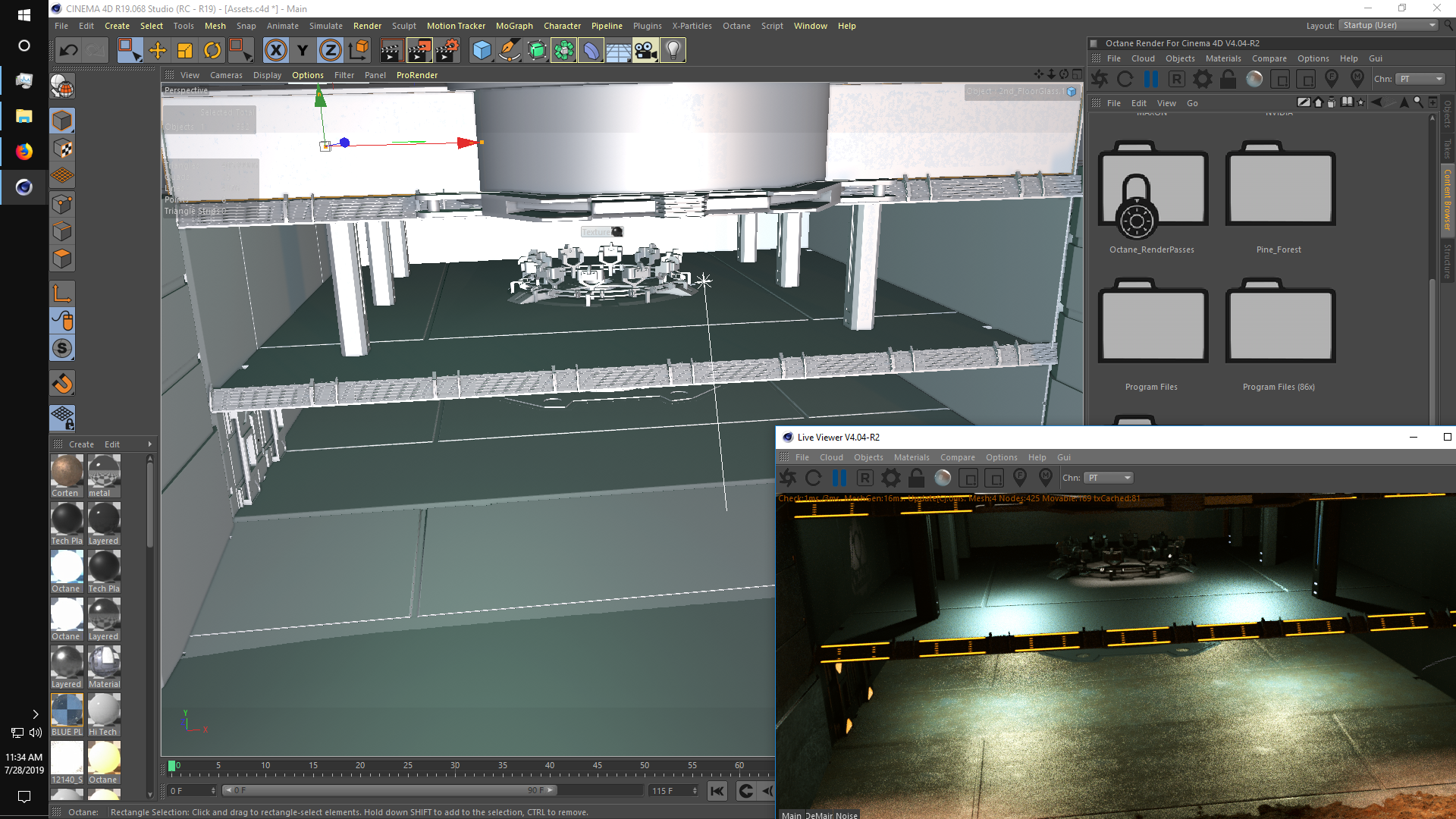Pause render in Live Viewer
Image resolution: width=1456 pixels, height=819 pixels.
839,478
